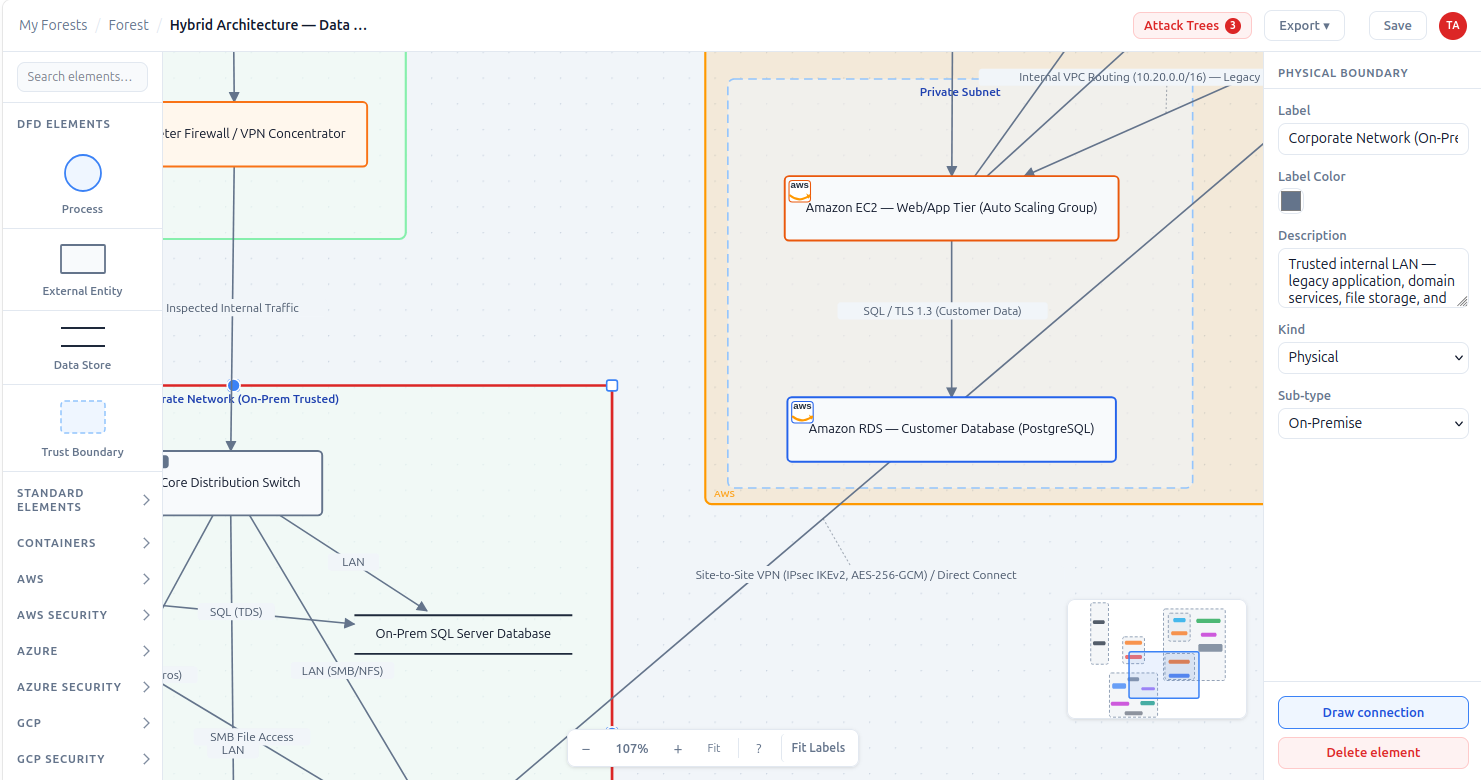The height and width of the screenshot is (780, 1481).
Task: Select the On-Prem SQL Server Database store
Action: (x=463, y=634)
